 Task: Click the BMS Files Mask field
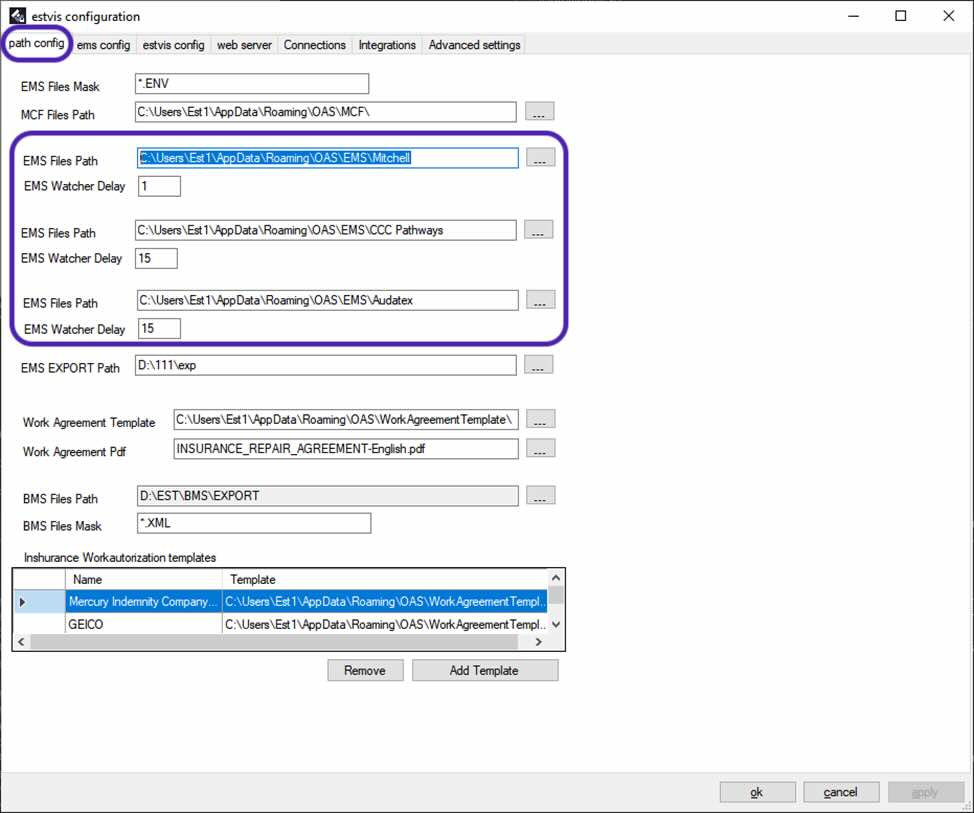click(254, 523)
